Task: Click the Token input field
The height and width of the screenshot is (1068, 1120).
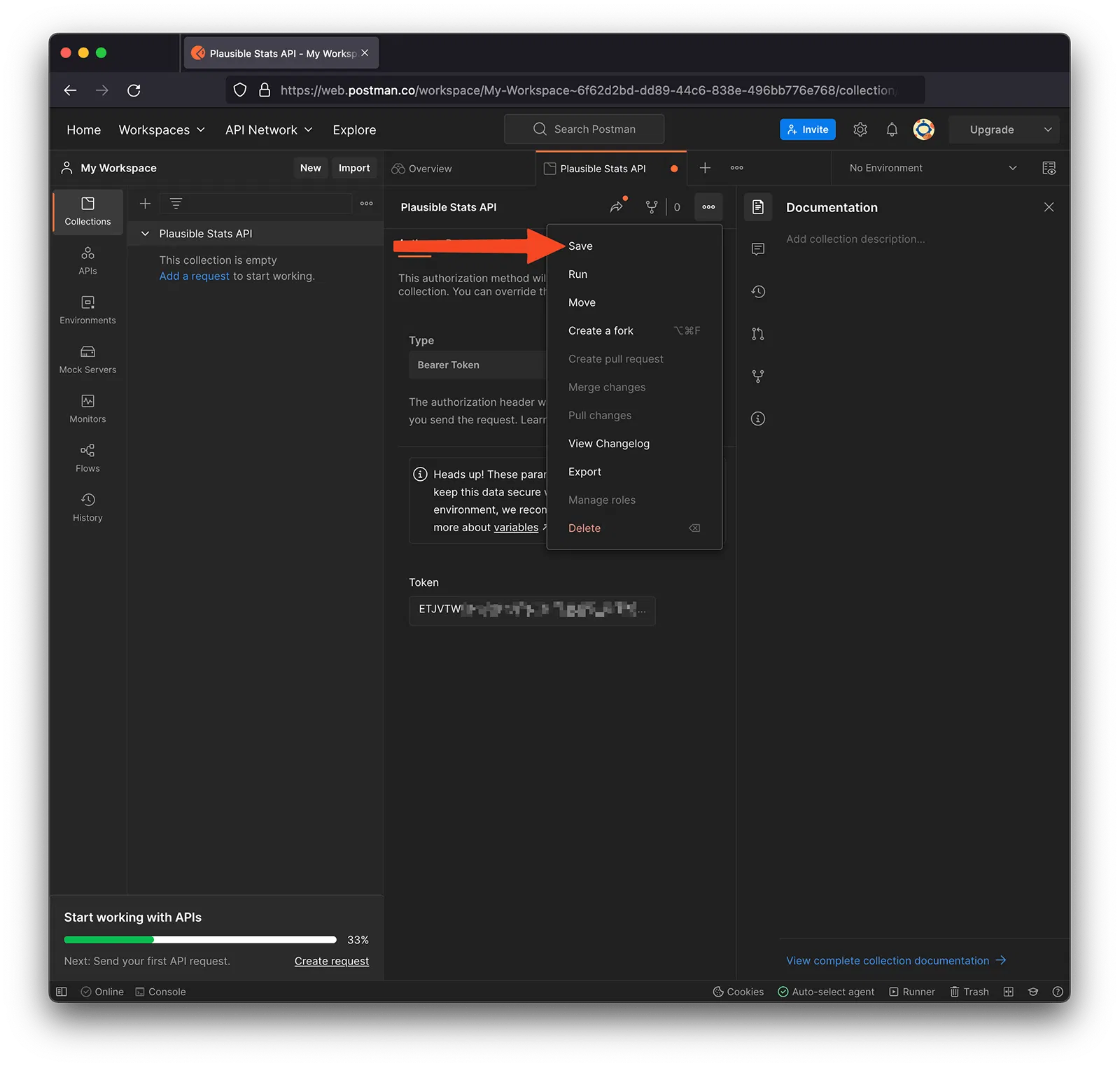Action: tap(532, 610)
